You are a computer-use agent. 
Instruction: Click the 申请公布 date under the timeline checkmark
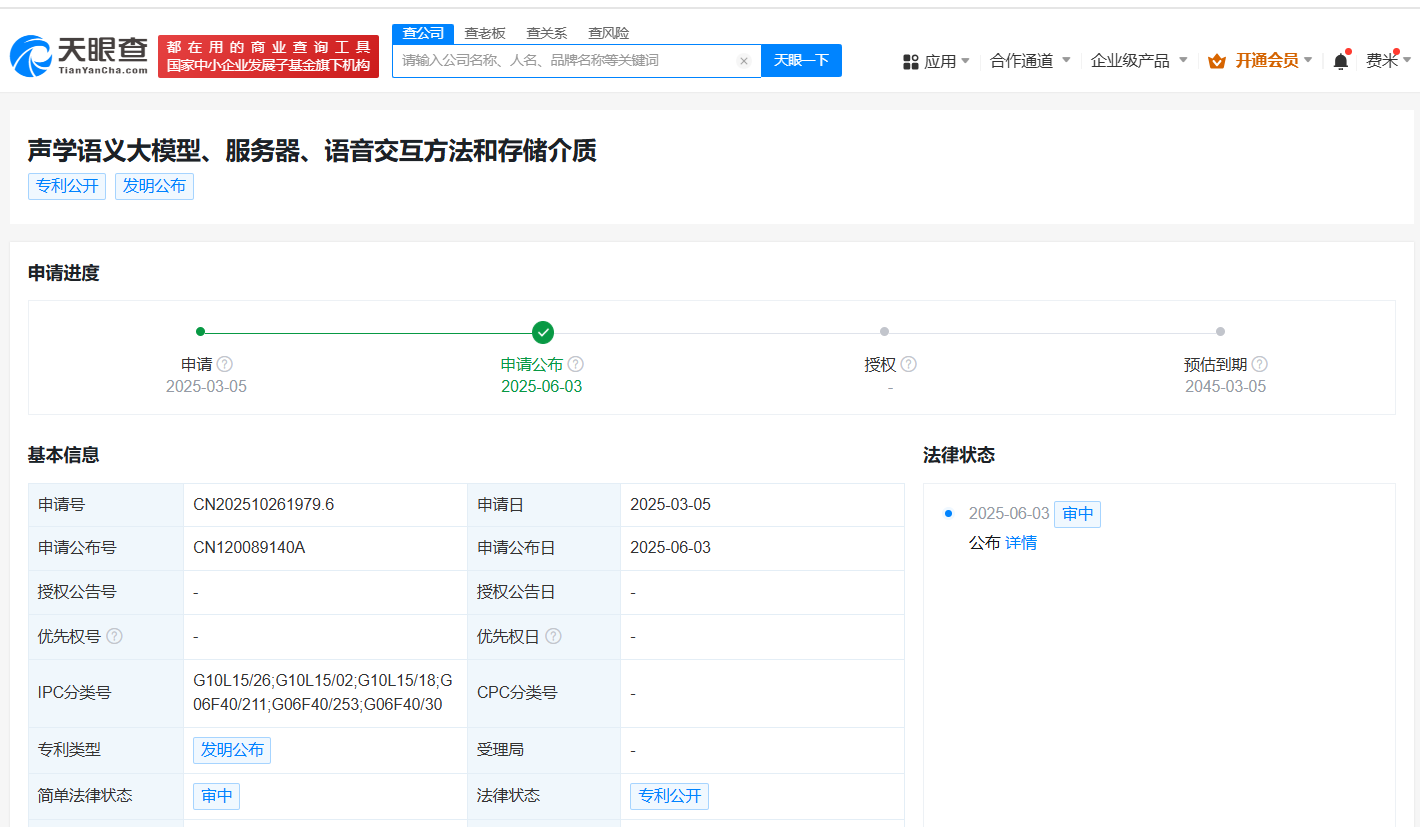pyautogui.click(x=542, y=387)
